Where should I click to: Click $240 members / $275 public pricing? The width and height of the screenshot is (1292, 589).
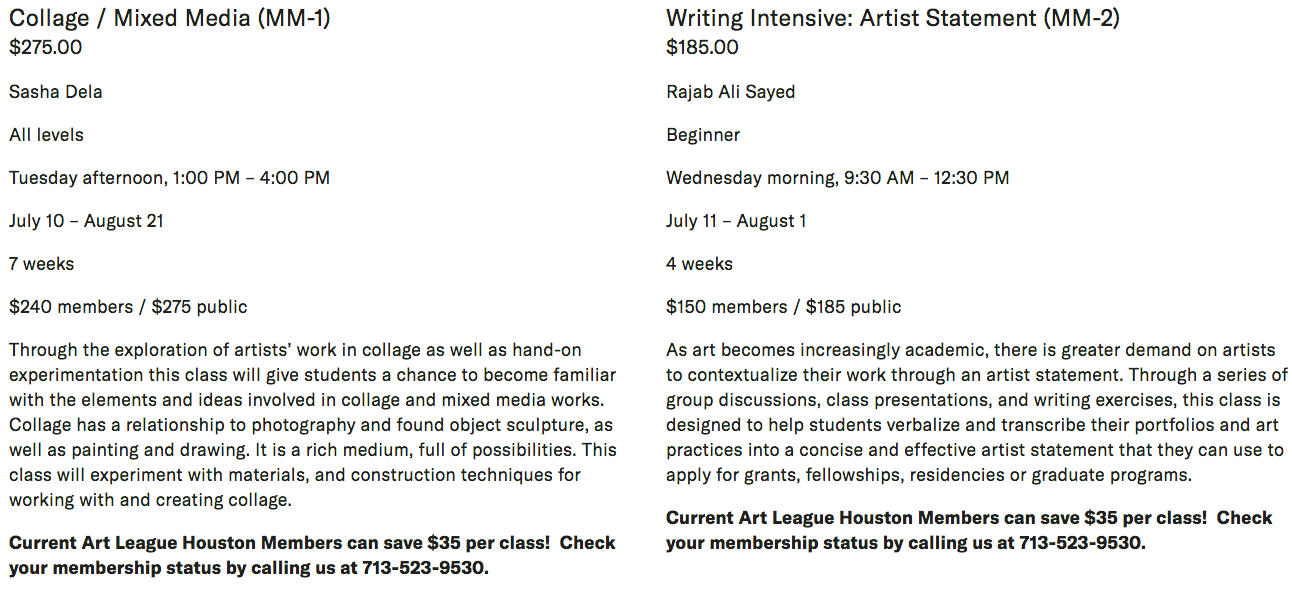click(128, 307)
